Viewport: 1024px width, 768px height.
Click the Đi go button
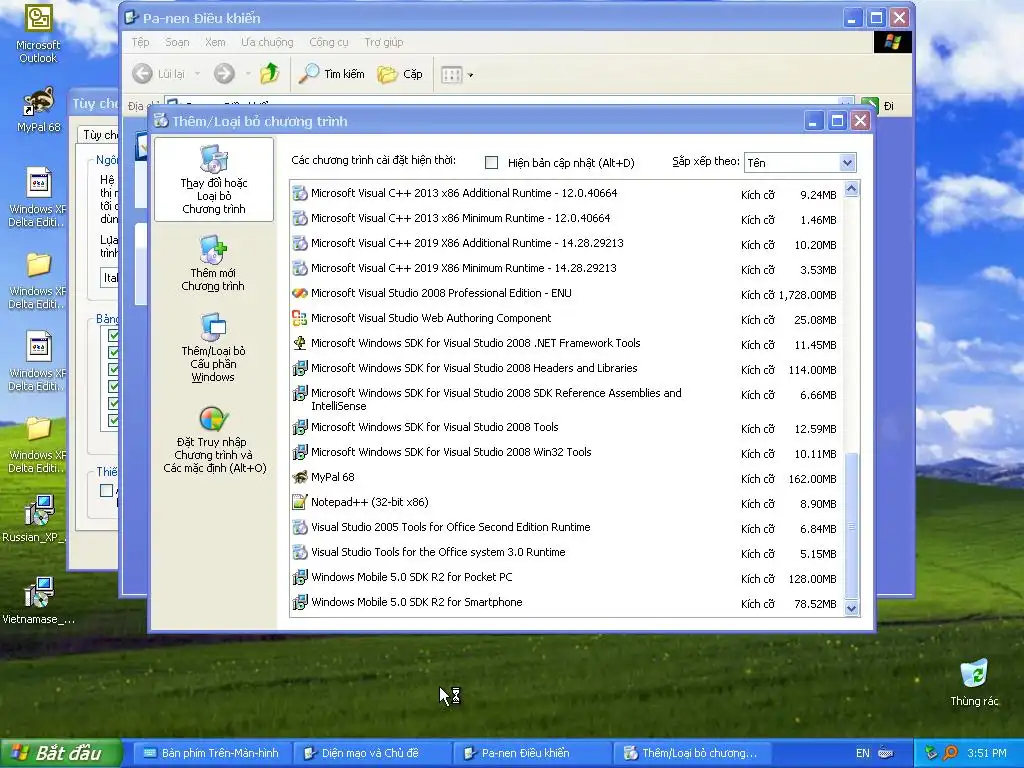click(x=880, y=105)
